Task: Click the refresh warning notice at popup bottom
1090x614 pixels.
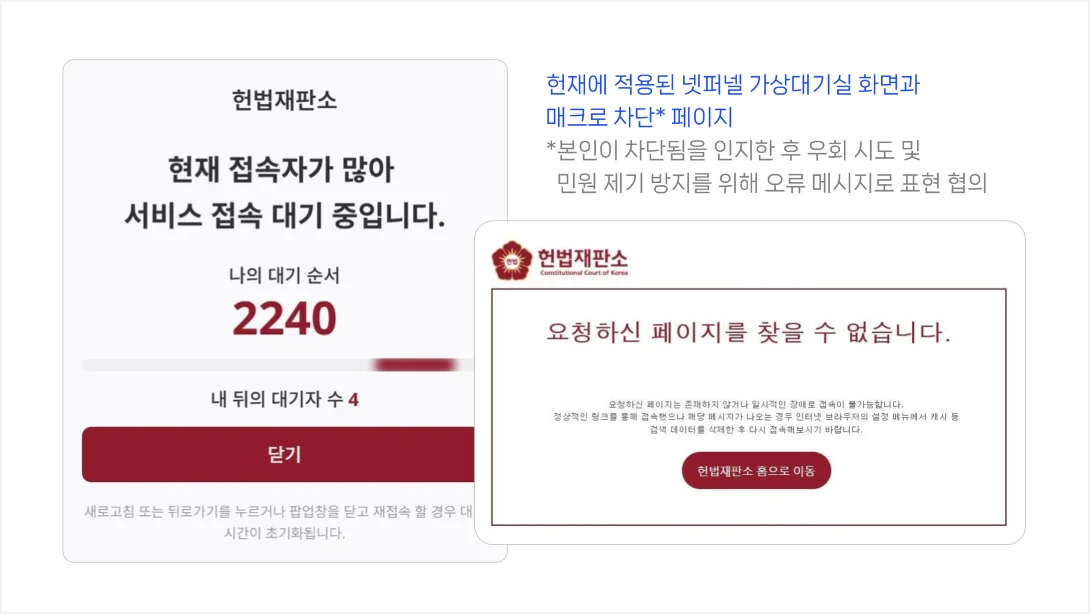Action: tap(277, 522)
